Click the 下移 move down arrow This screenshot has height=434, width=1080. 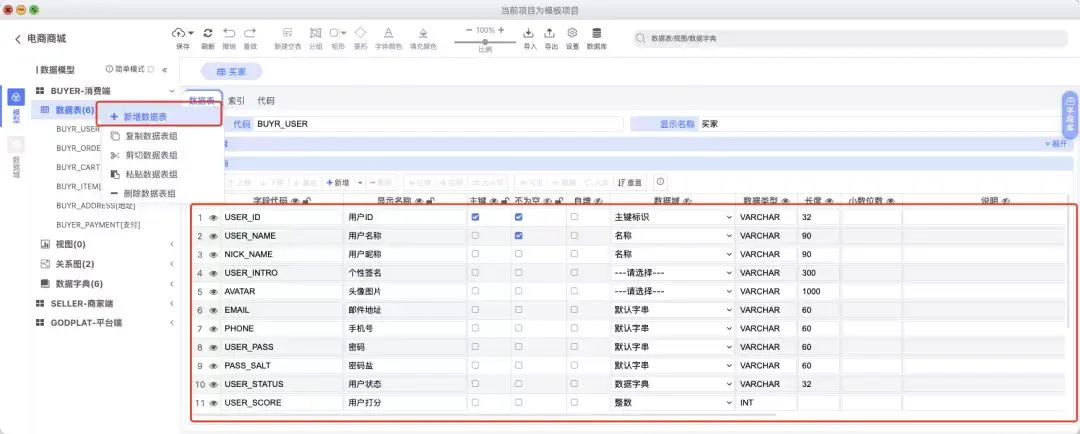tap(264, 183)
